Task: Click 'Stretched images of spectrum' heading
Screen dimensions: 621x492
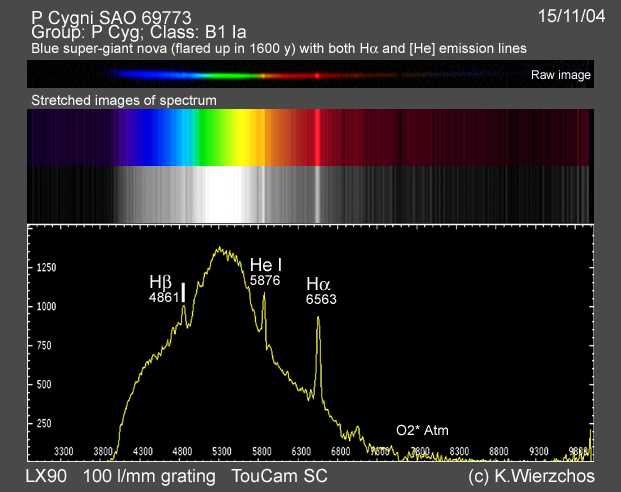Action: [124, 100]
